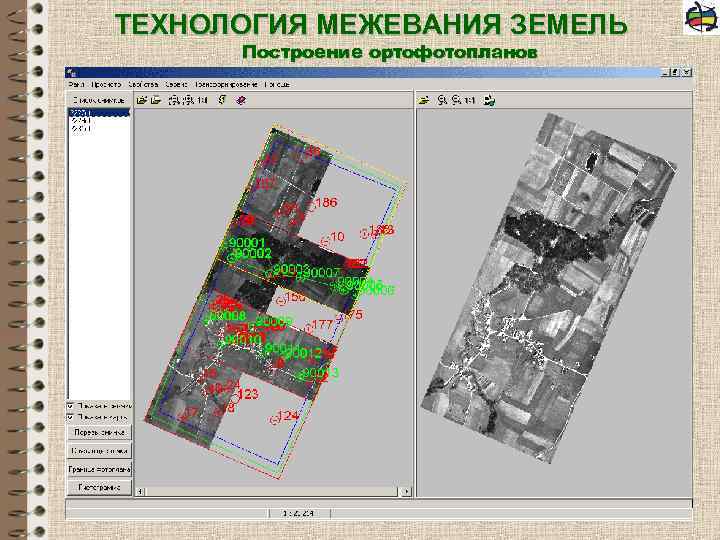Click the application icon in the title bar

tap(72, 73)
